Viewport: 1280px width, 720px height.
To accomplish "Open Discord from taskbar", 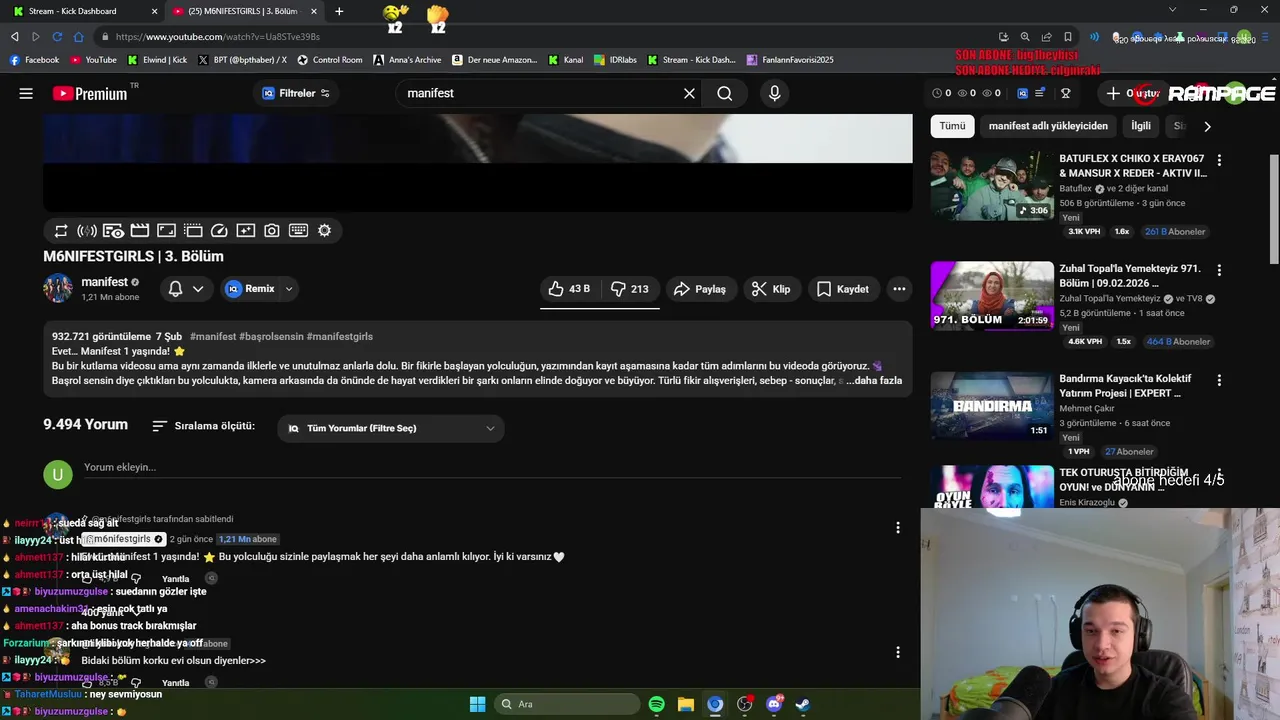I will 773,704.
